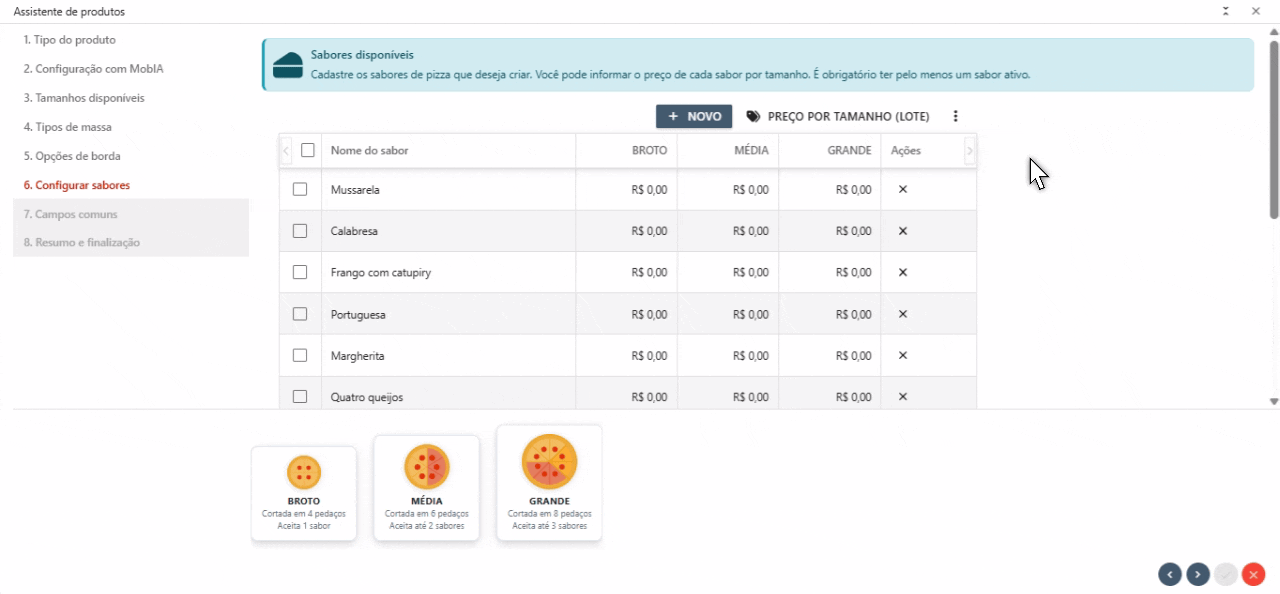The image size is (1280, 594).
Task: Check the select-all flavors checkbox
Action: tap(308, 150)
